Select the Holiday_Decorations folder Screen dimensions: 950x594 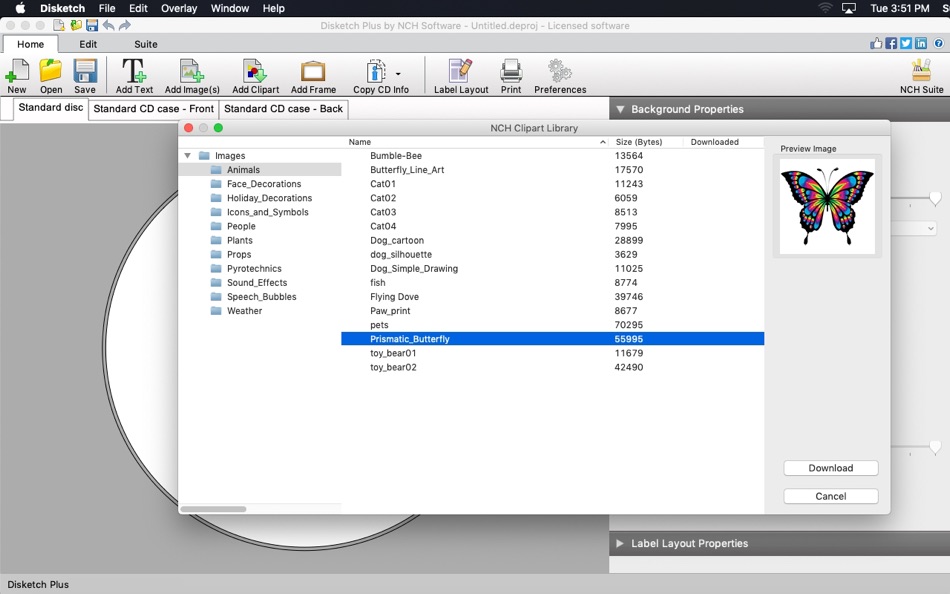point(269,198)
